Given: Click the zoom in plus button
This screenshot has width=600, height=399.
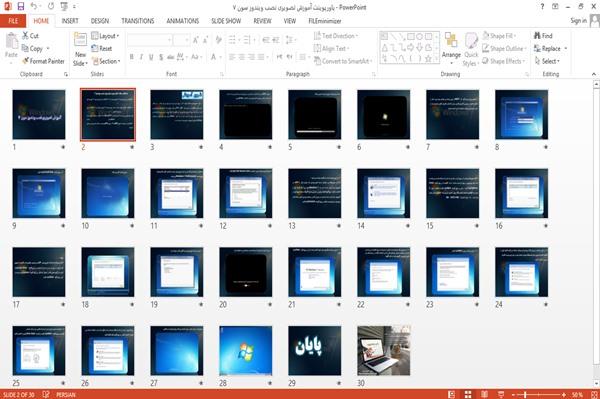Looking at the screenshot, I should [564, 394].
